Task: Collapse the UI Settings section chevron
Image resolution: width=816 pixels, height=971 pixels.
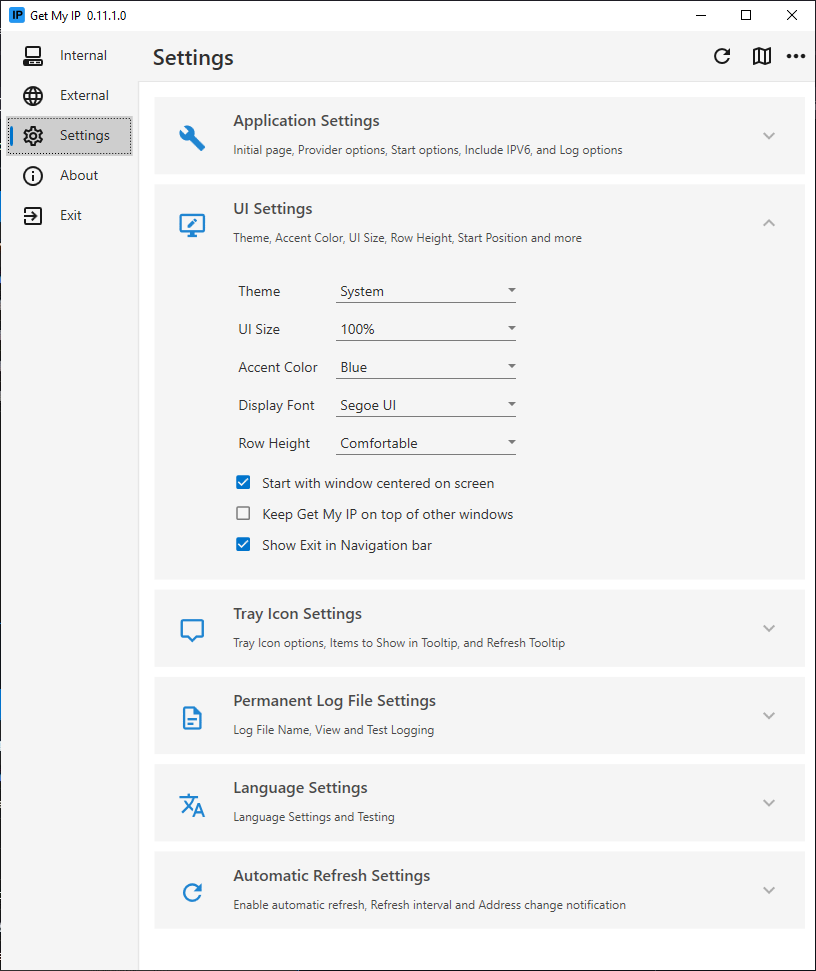Action: click(769, 223)
